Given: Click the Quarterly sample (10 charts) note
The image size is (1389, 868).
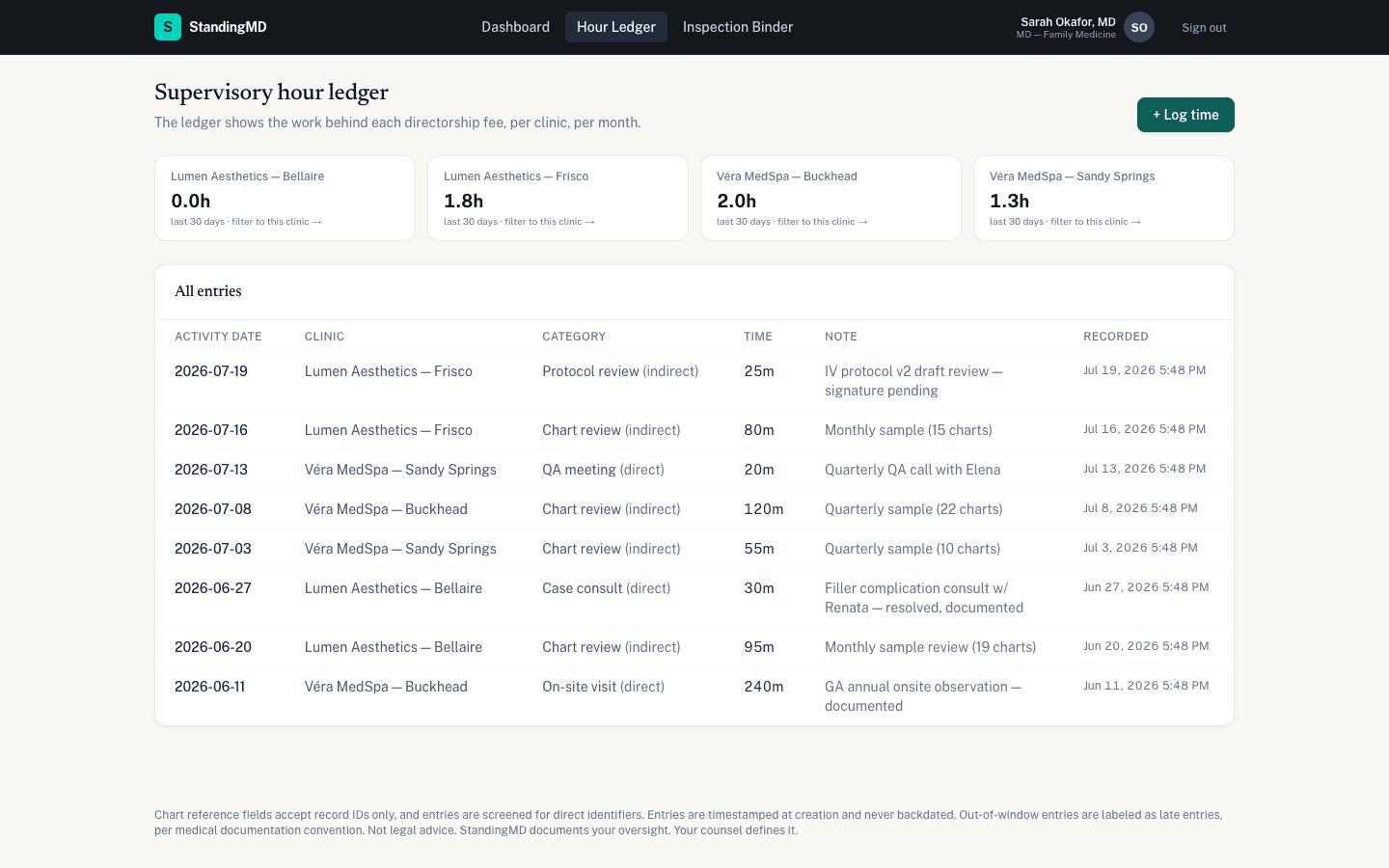Looking at the screenshot, I should click(x=912, y=549).
